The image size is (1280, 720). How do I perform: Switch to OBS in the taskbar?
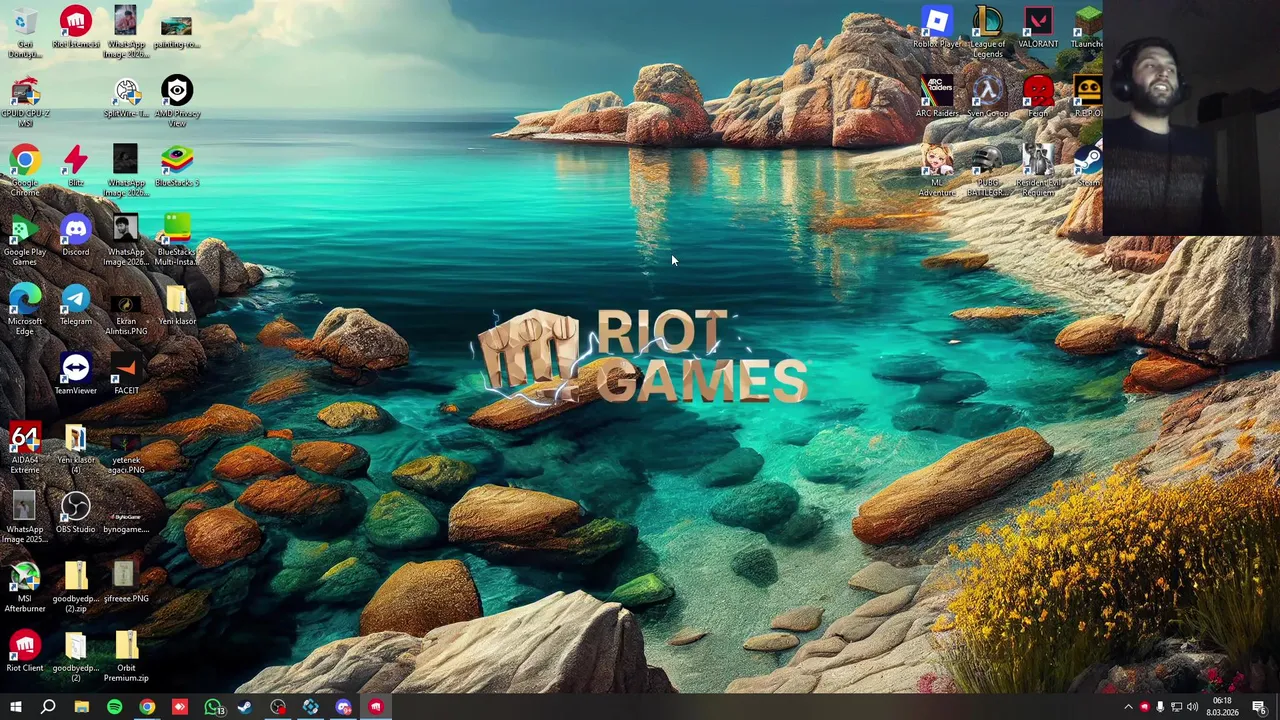pyautogui.click(x=278, y=707)
